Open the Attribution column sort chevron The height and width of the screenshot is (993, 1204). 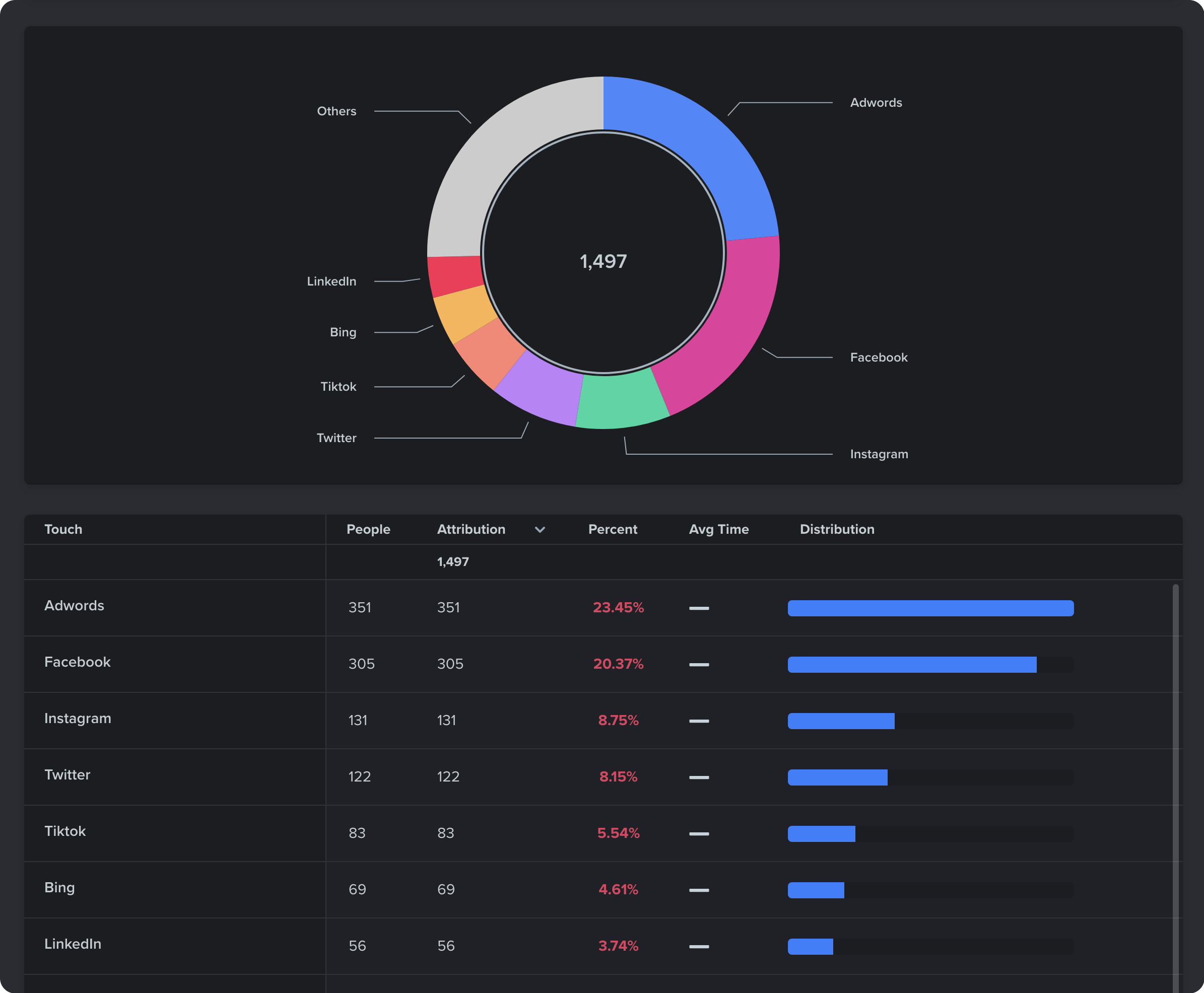coord(540,530)
